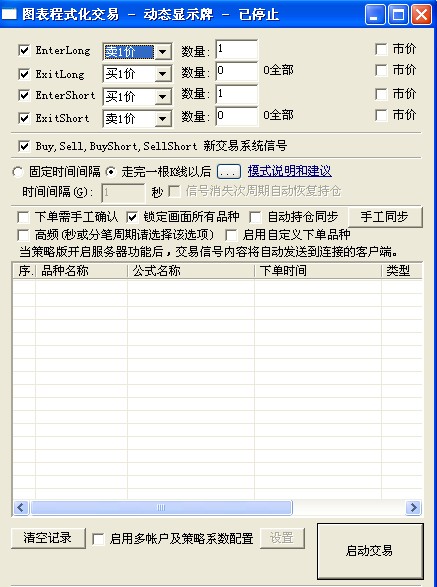Image resolution: width=437 pixels, height=587 pixels.
Task: Click the ExitShort 数量 input field
Action: coord(237,116)
